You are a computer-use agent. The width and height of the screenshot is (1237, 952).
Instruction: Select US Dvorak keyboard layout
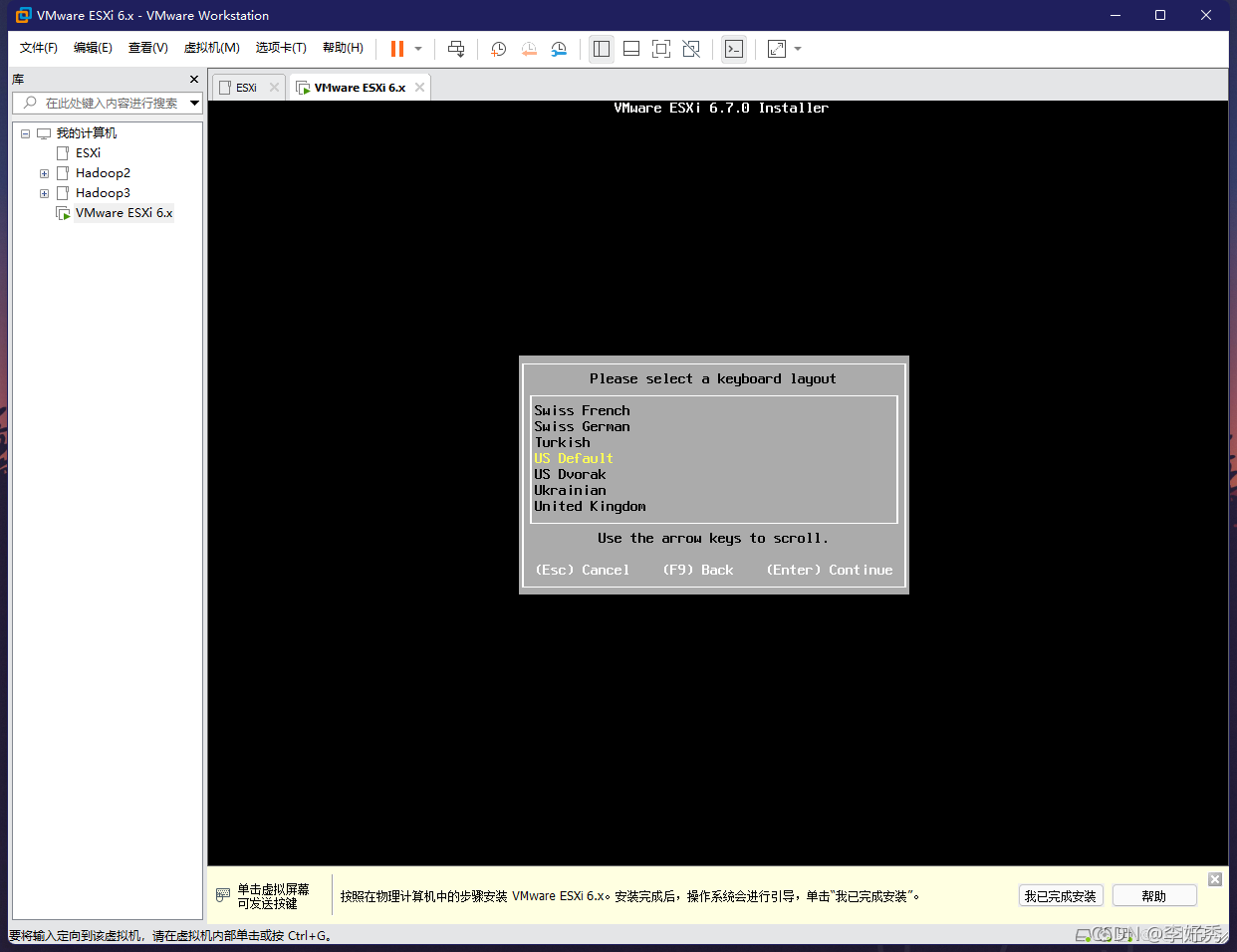[570, 474]
